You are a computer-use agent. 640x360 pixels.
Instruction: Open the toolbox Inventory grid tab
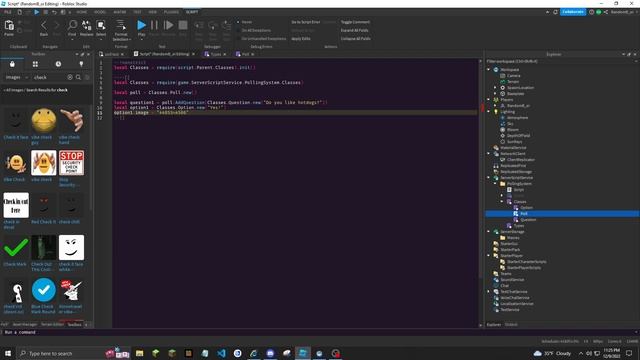pos(35,64)
